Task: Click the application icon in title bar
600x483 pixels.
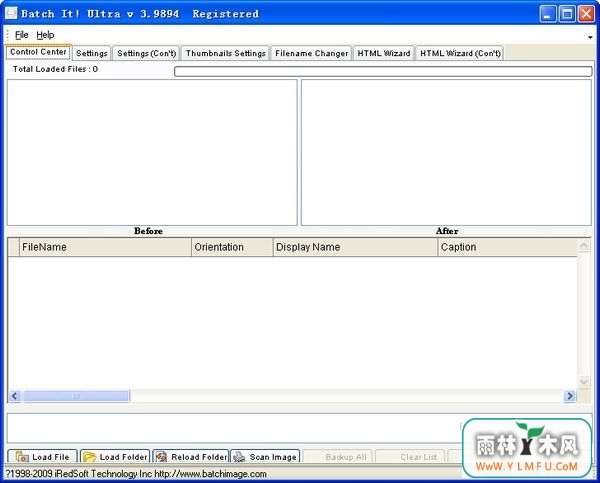Action: pyautogui.click(x=11, y=13)
